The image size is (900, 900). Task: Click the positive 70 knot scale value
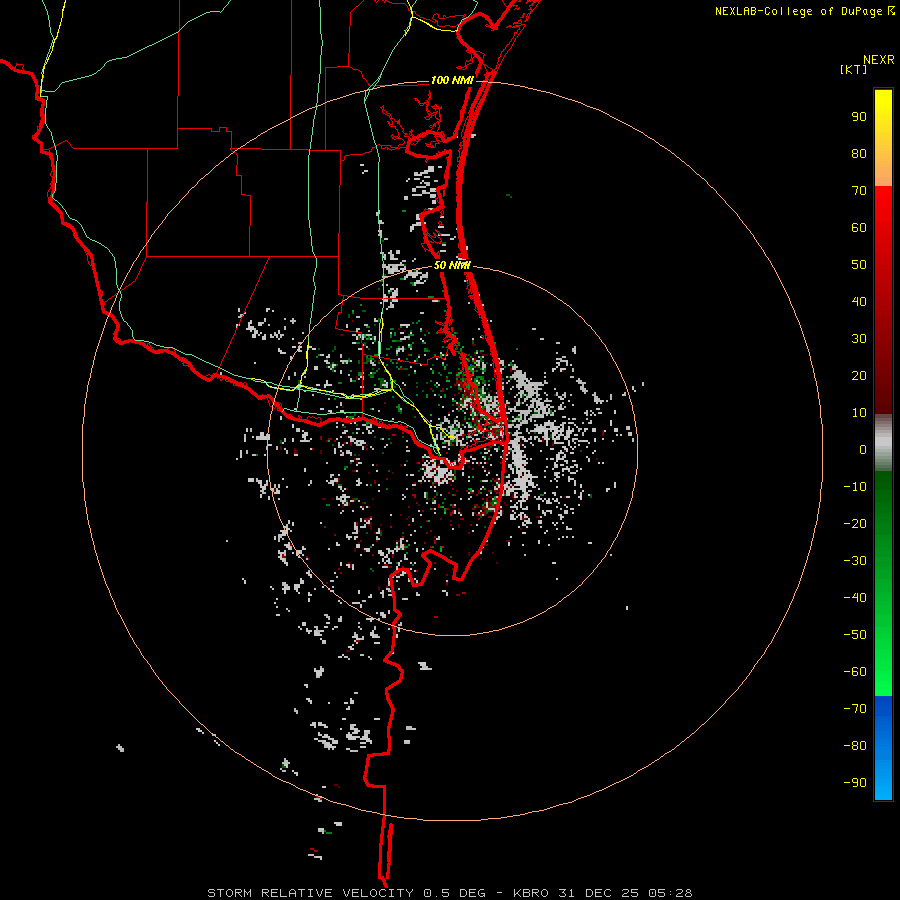tap(859, 191)
